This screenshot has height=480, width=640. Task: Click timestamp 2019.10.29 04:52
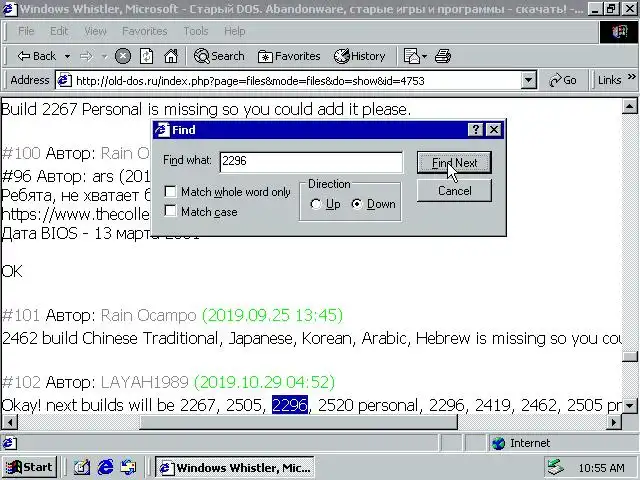264,382
